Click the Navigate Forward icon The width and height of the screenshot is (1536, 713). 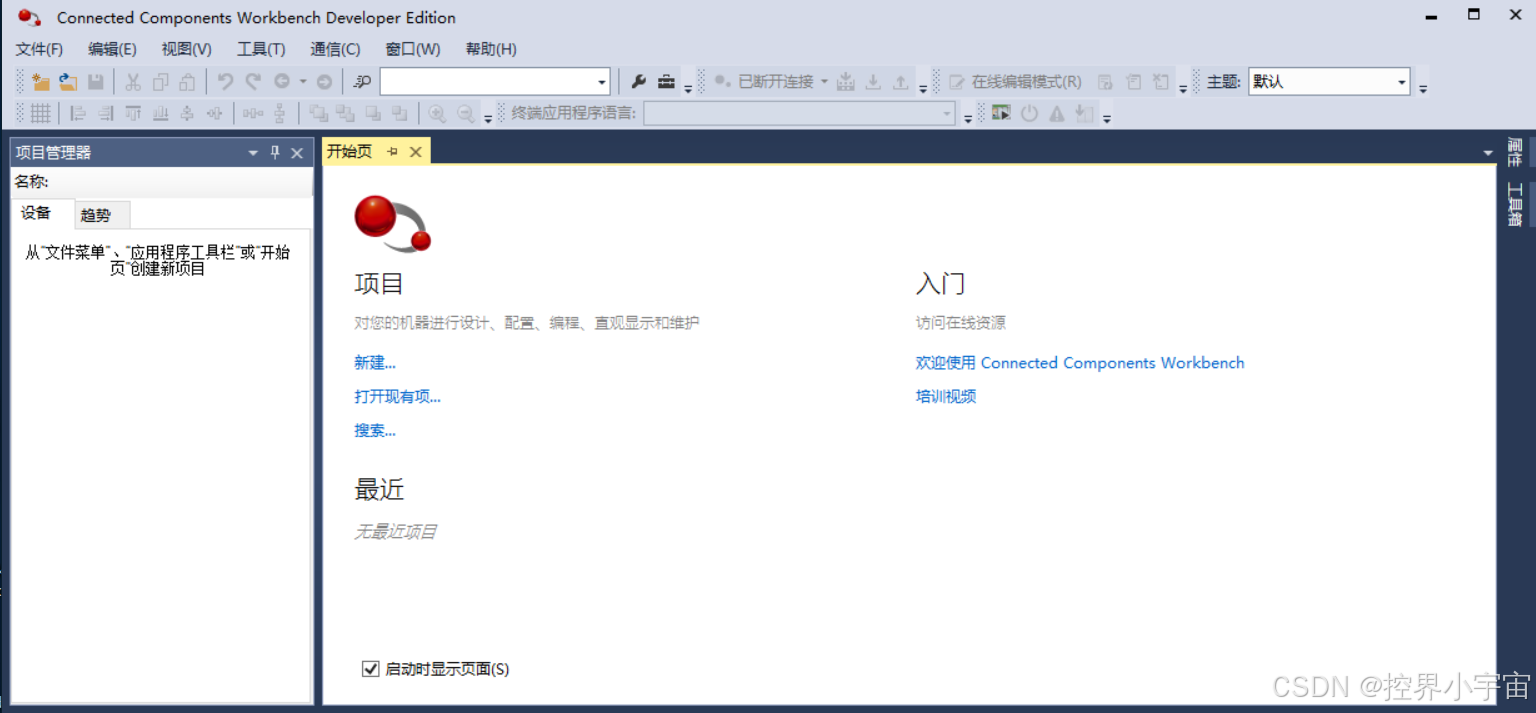coord(324,82)
